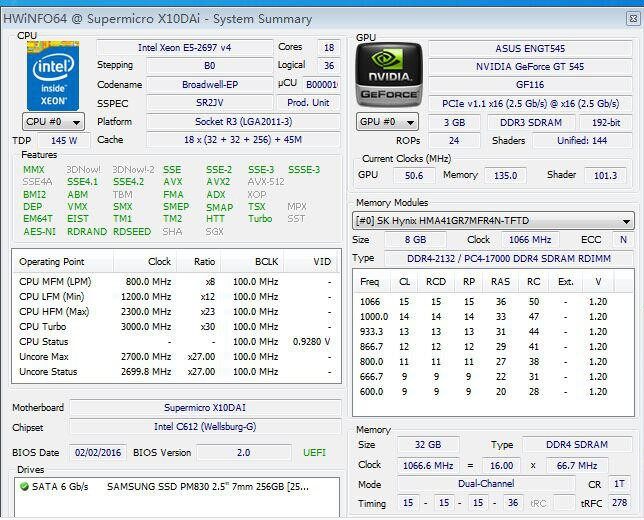Click the Socket R3 (LGA2011-3) platform field
The width and height of the screenshot is (644, 520).
coord(243,122)
